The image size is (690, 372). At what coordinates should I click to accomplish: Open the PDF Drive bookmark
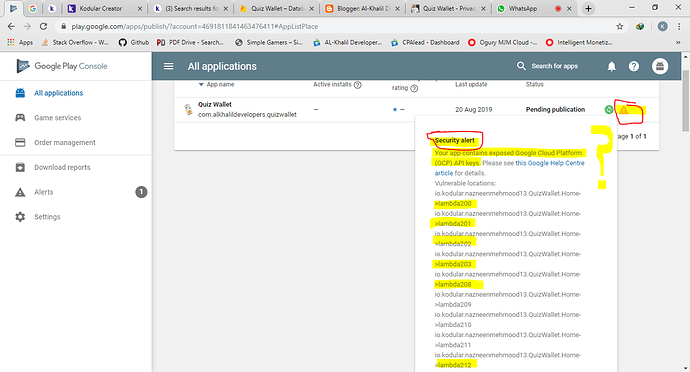point(190,43)
